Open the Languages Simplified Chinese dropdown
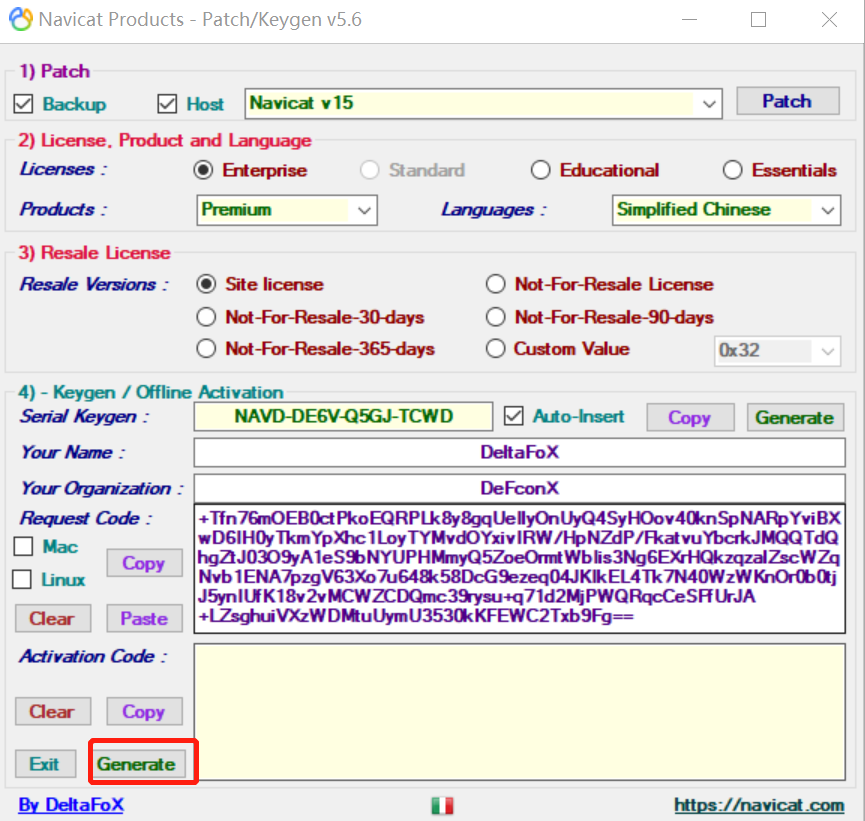 pyautogui.click(x=726, y=210)
